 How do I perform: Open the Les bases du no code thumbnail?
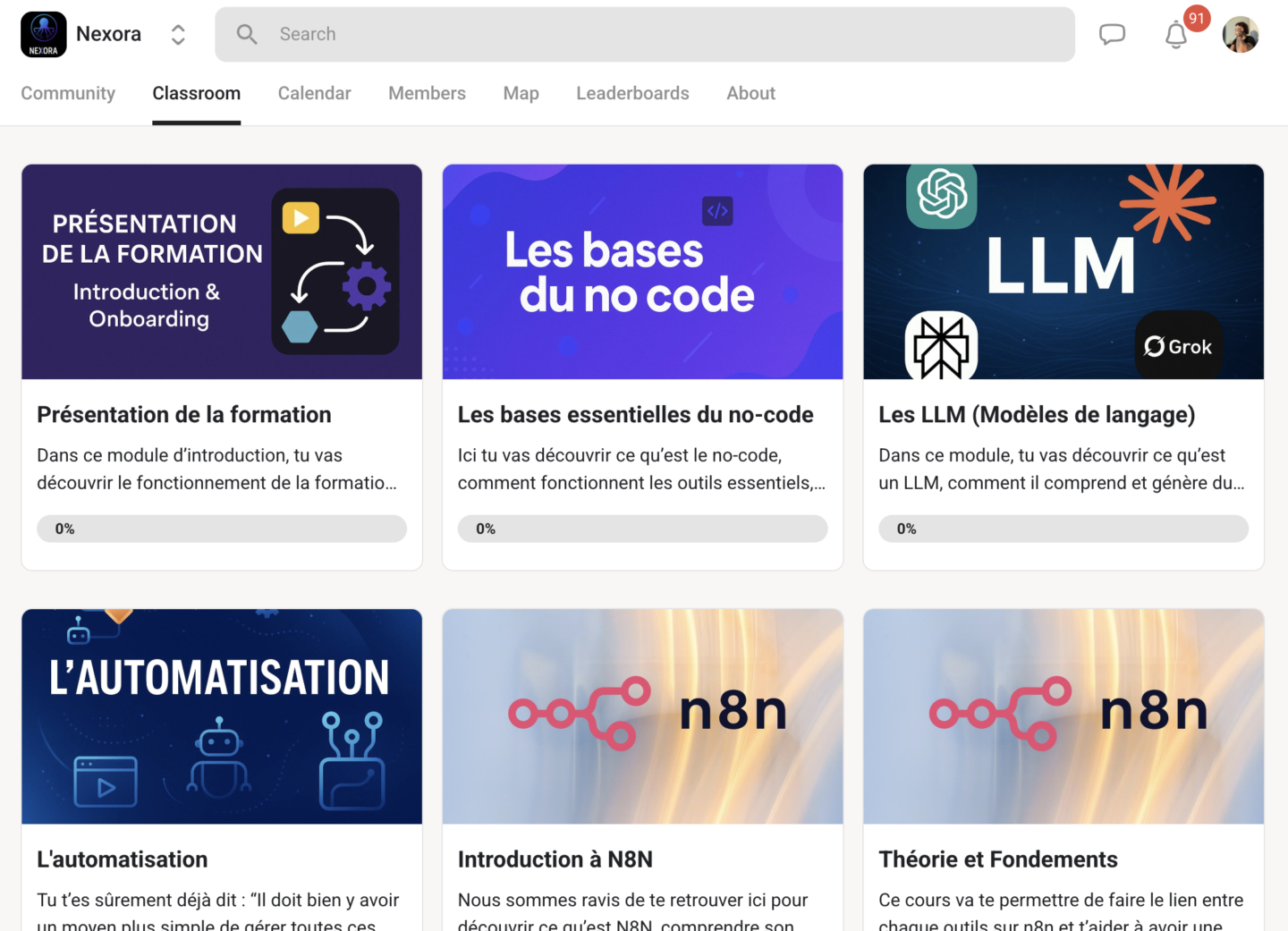click(x=643, y=272)
